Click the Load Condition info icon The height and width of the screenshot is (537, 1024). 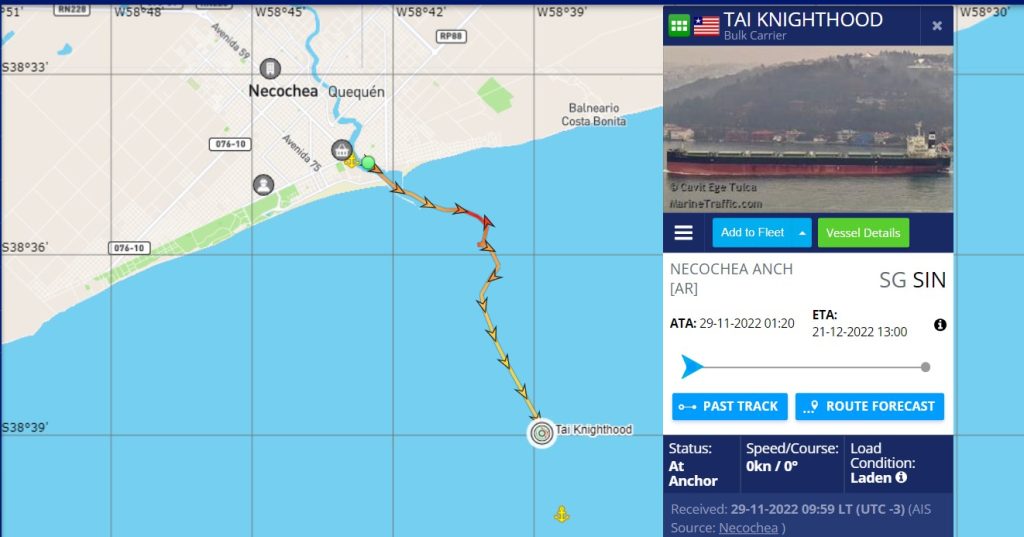click(x=901, y=478)
